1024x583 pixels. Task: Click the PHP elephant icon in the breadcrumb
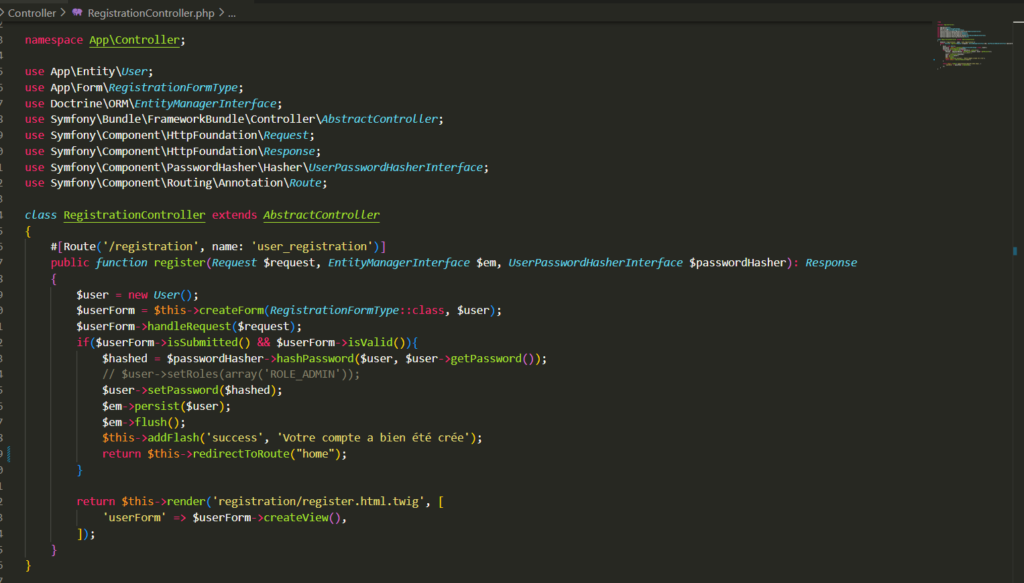click(x=77, y=13)
